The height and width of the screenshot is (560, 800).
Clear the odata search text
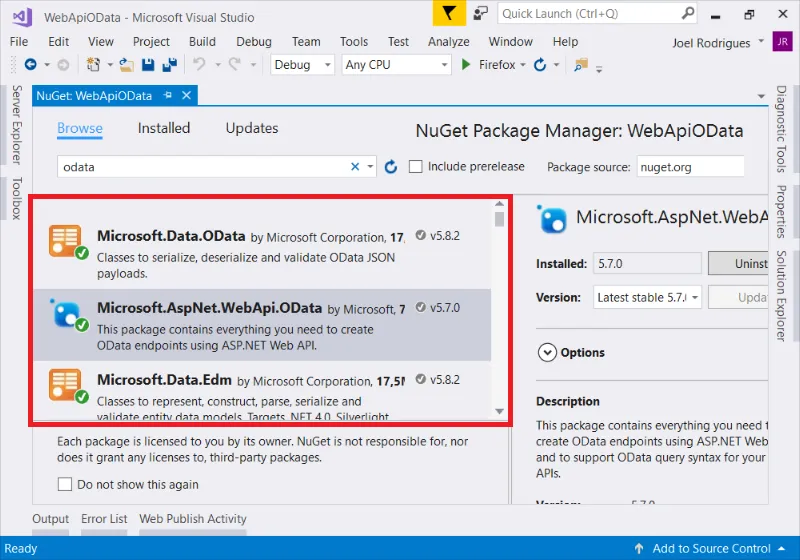point(355,167)
